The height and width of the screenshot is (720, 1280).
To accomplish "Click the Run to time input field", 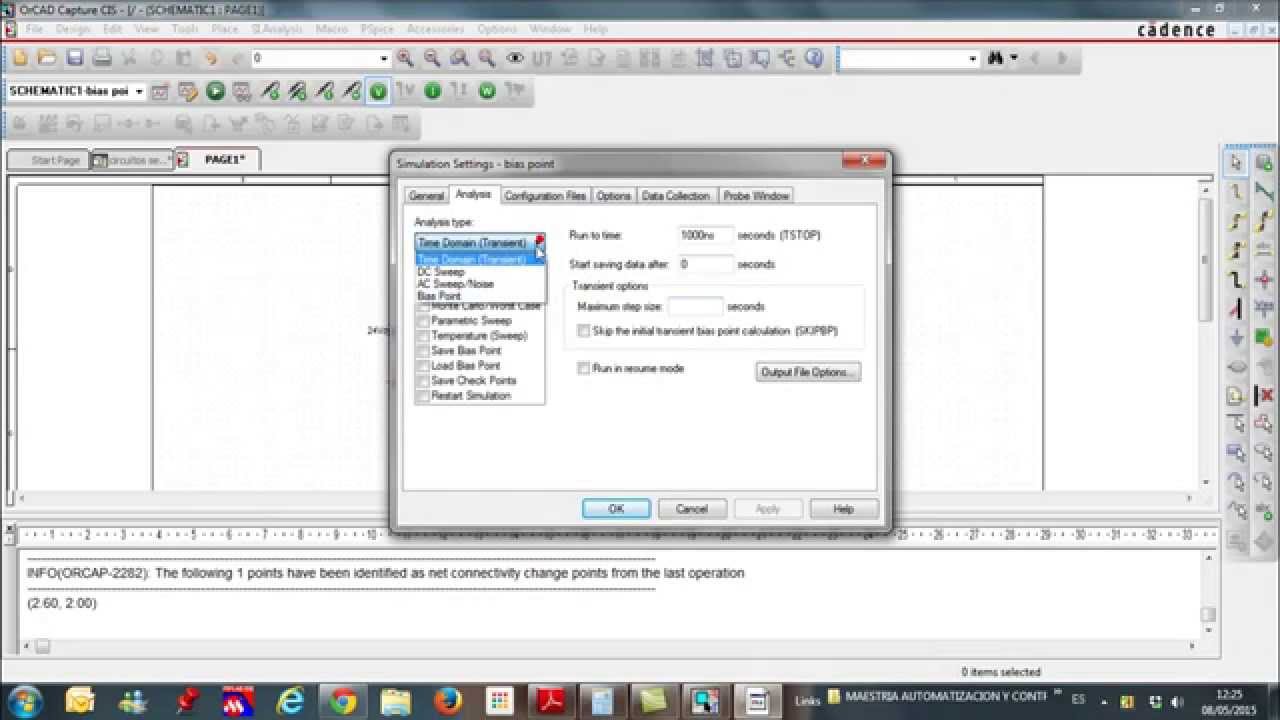I will (706, 236).
